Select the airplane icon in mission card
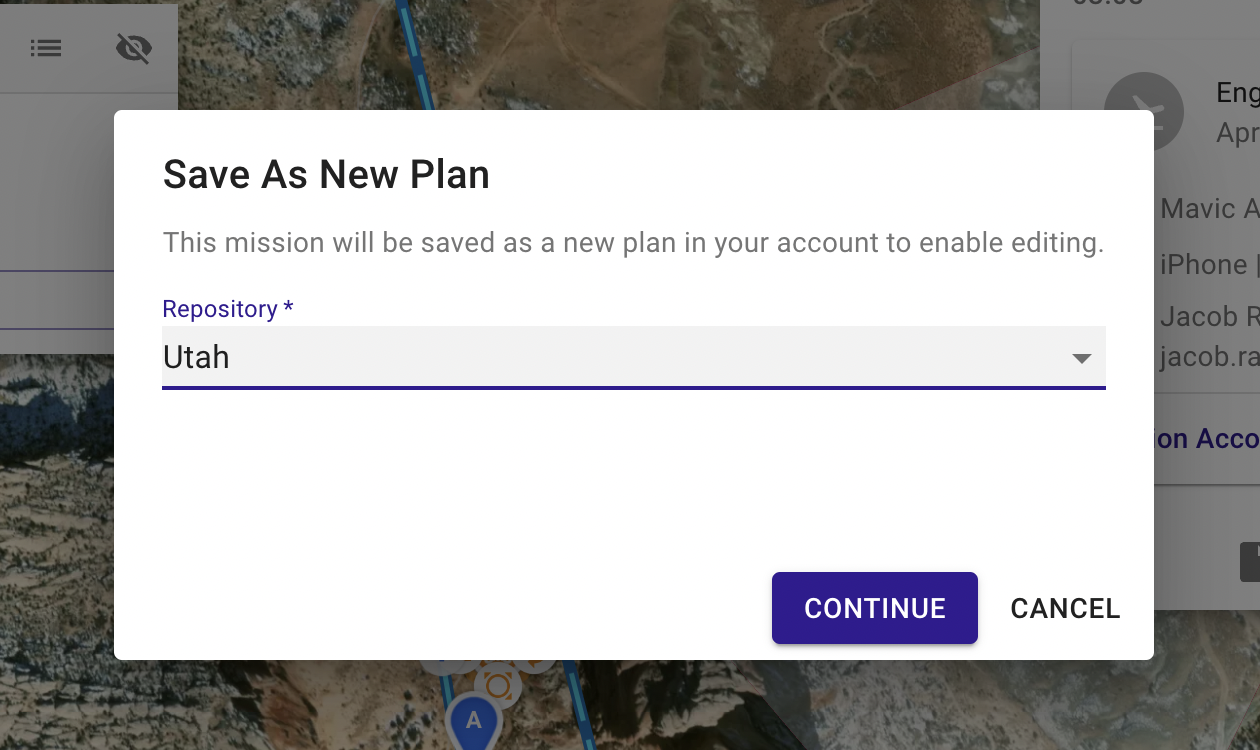The height and width of the screenshot is (750, 1260). 1144,111
